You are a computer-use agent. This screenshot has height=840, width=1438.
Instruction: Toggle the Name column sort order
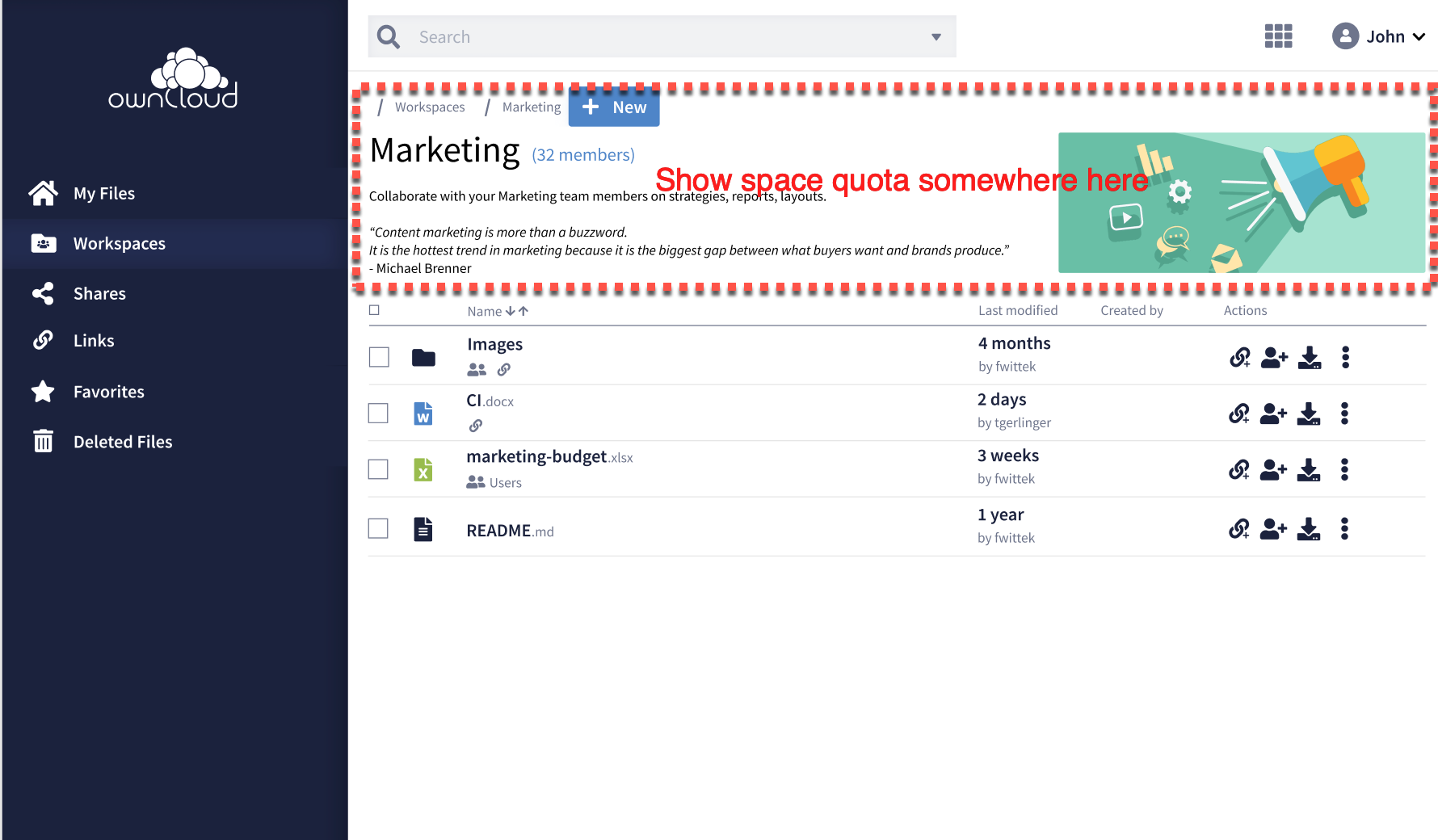(x=515, y=310)
